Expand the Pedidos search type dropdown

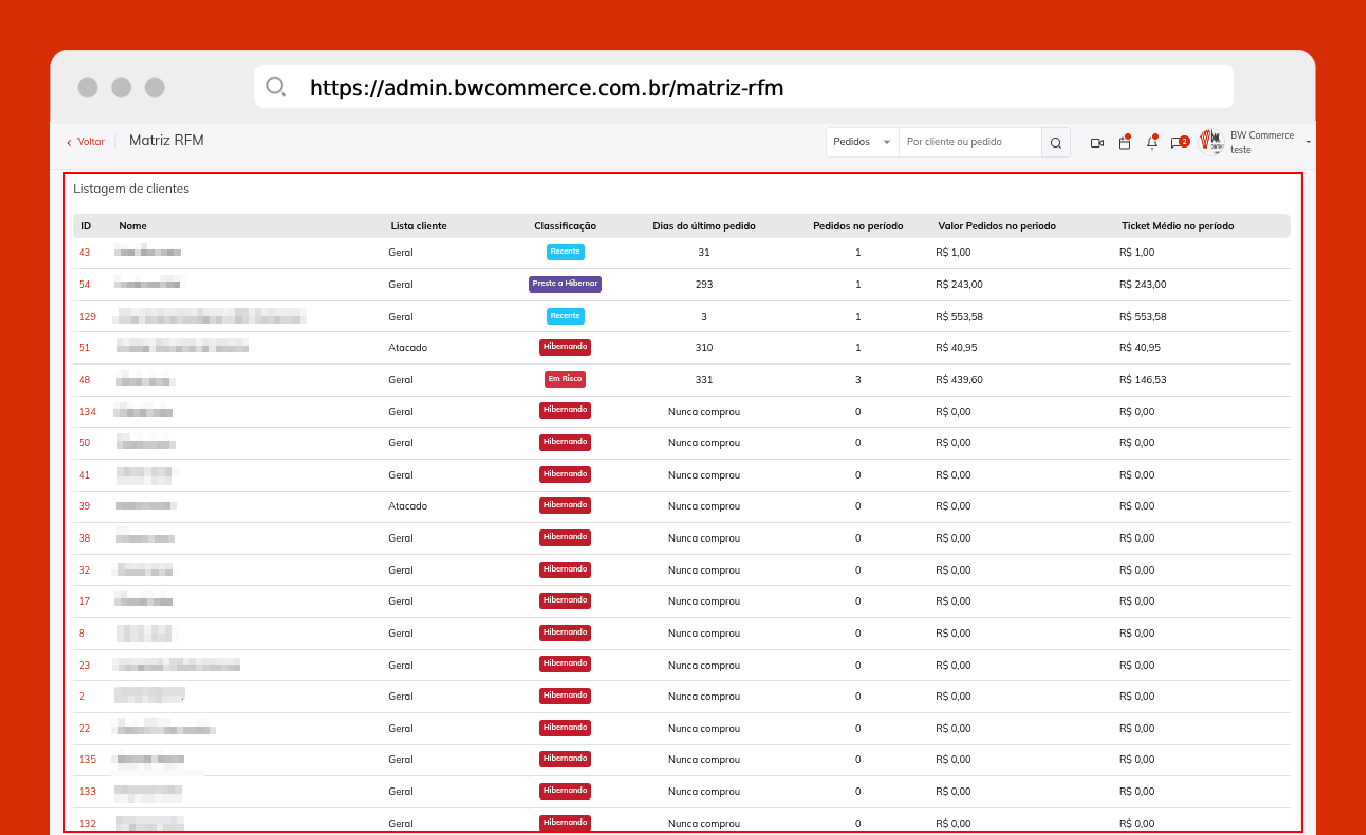pyautogui.click(x=863, y=142)
